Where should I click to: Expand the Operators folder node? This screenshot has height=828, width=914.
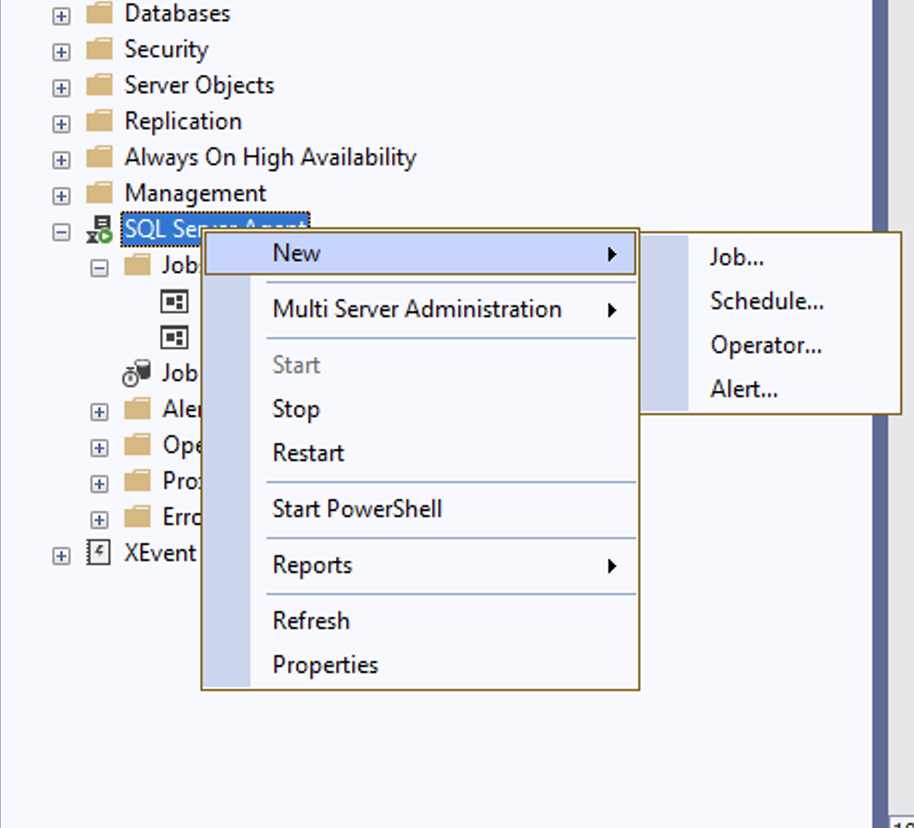[x=99, y=448]
